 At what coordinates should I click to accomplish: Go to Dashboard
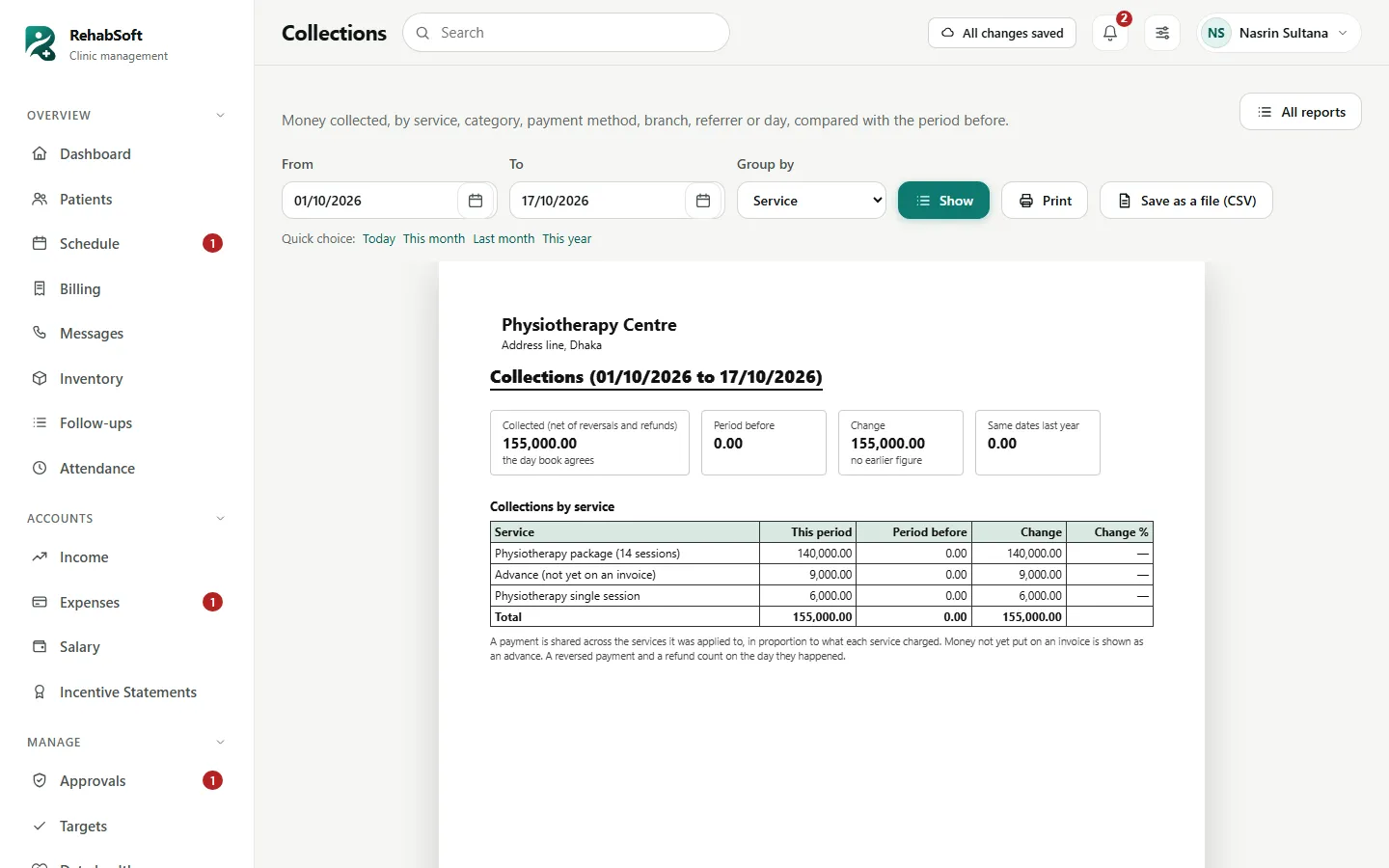point(127,154)
